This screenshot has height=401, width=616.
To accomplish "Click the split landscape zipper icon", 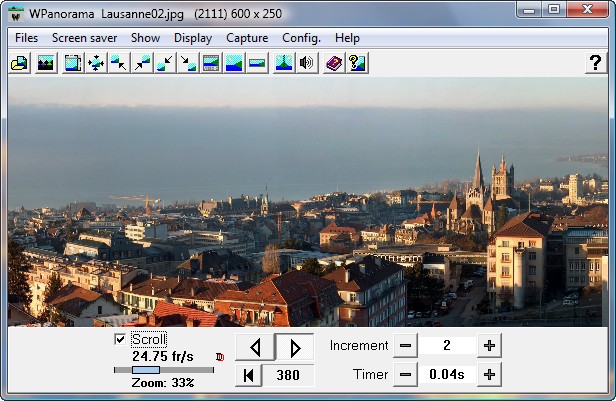I will point(284,63).
